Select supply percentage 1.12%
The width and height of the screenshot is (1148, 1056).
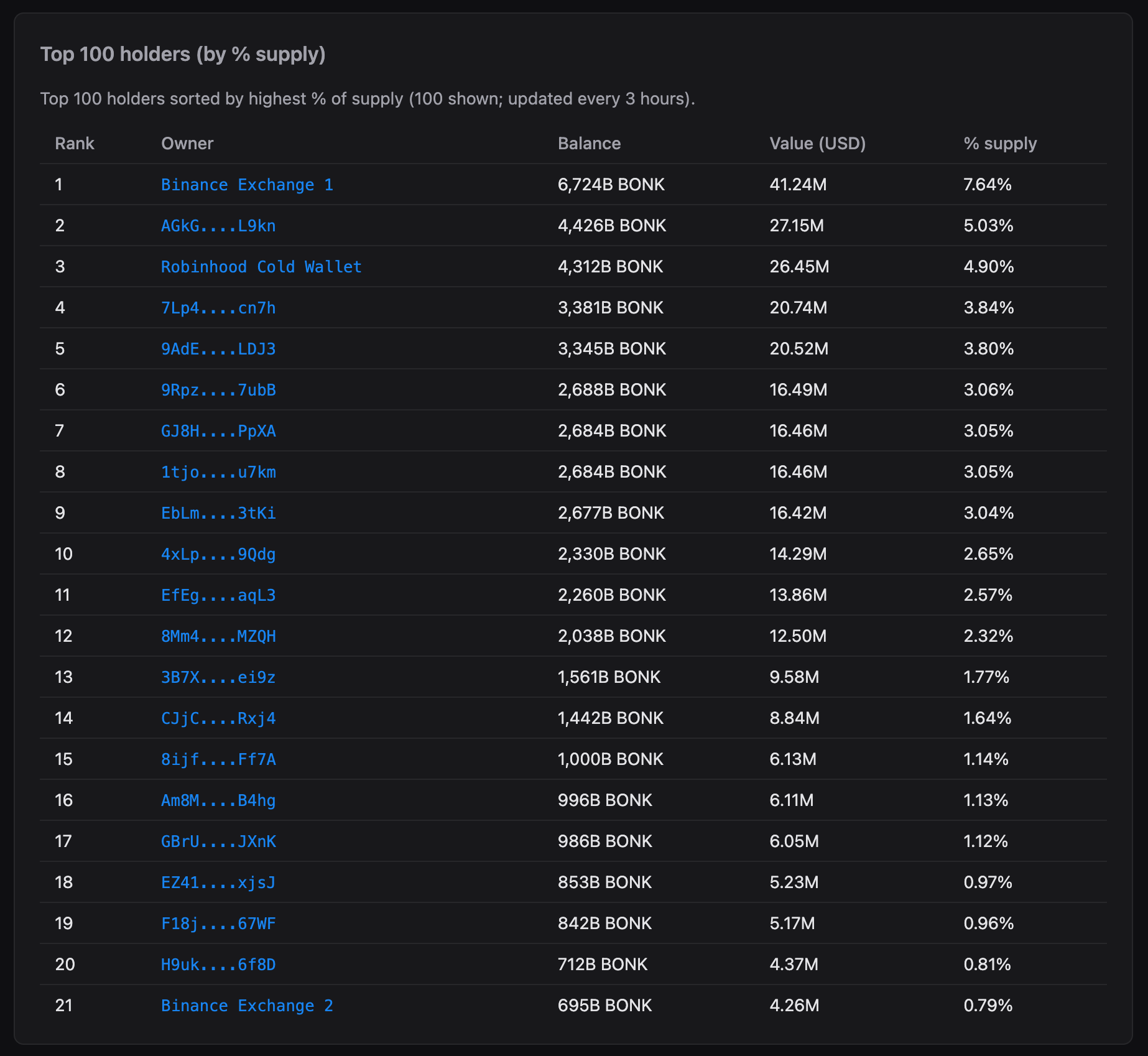pos(986,841)
